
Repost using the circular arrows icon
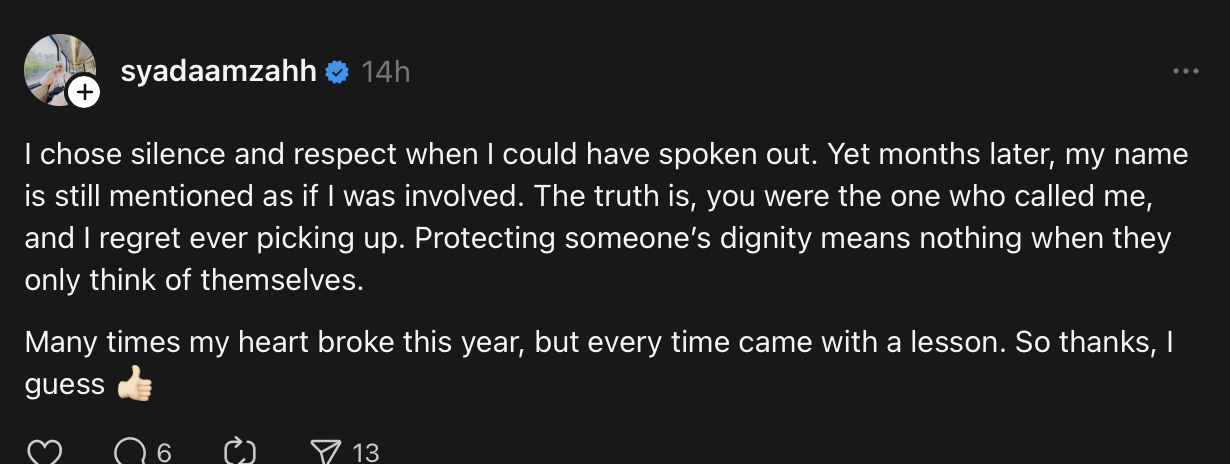[x=240, y=453]
